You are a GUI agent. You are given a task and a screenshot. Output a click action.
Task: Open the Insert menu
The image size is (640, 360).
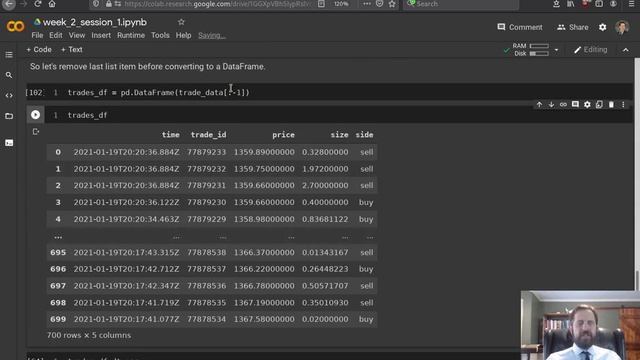pyautogui.click(x=101, y=36)
